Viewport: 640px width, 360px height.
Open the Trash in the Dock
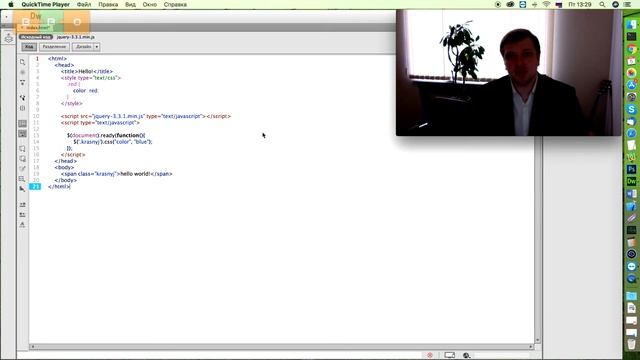631,344
